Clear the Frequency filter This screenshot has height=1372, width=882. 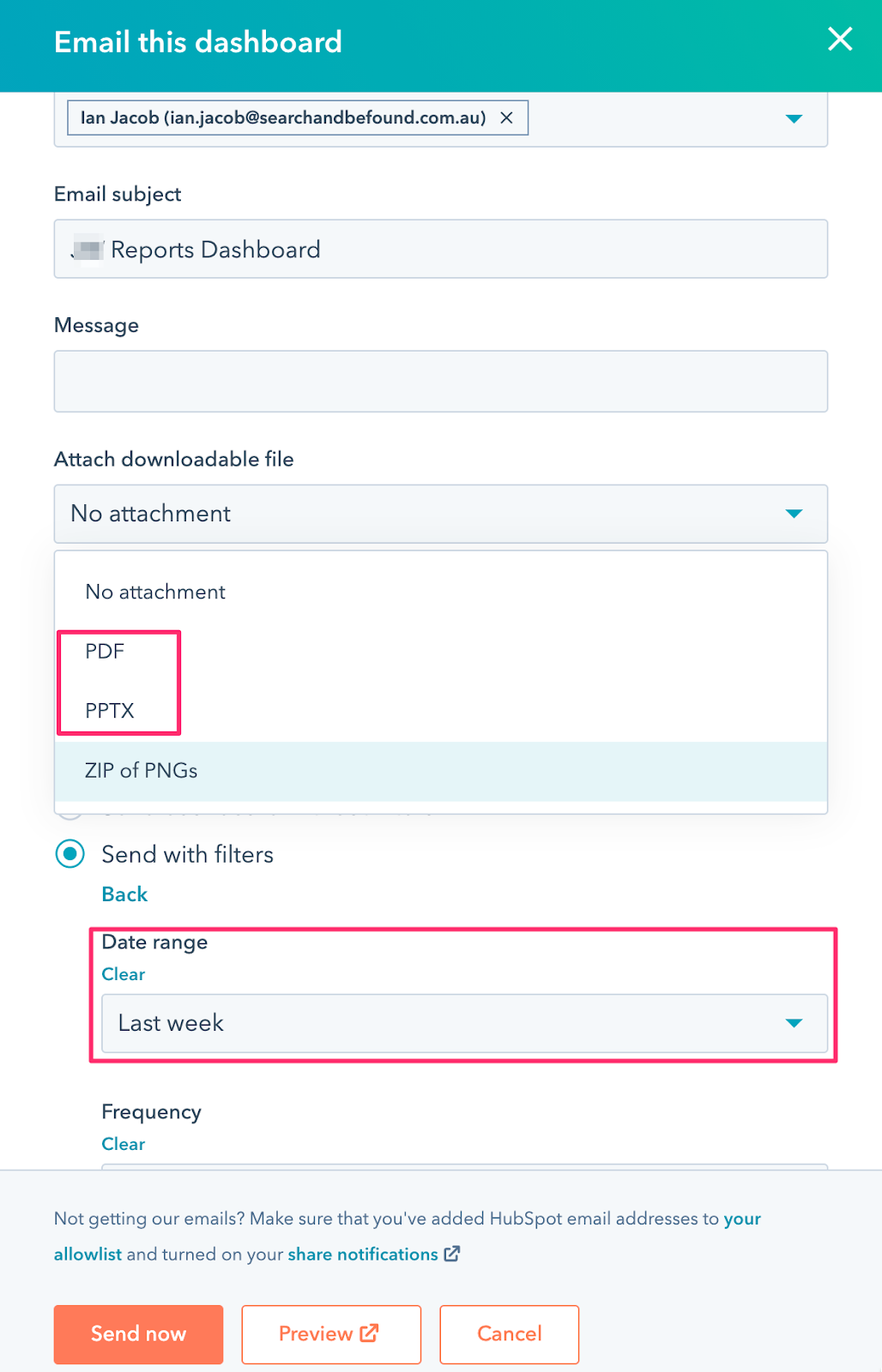[x=124, y=1144]
